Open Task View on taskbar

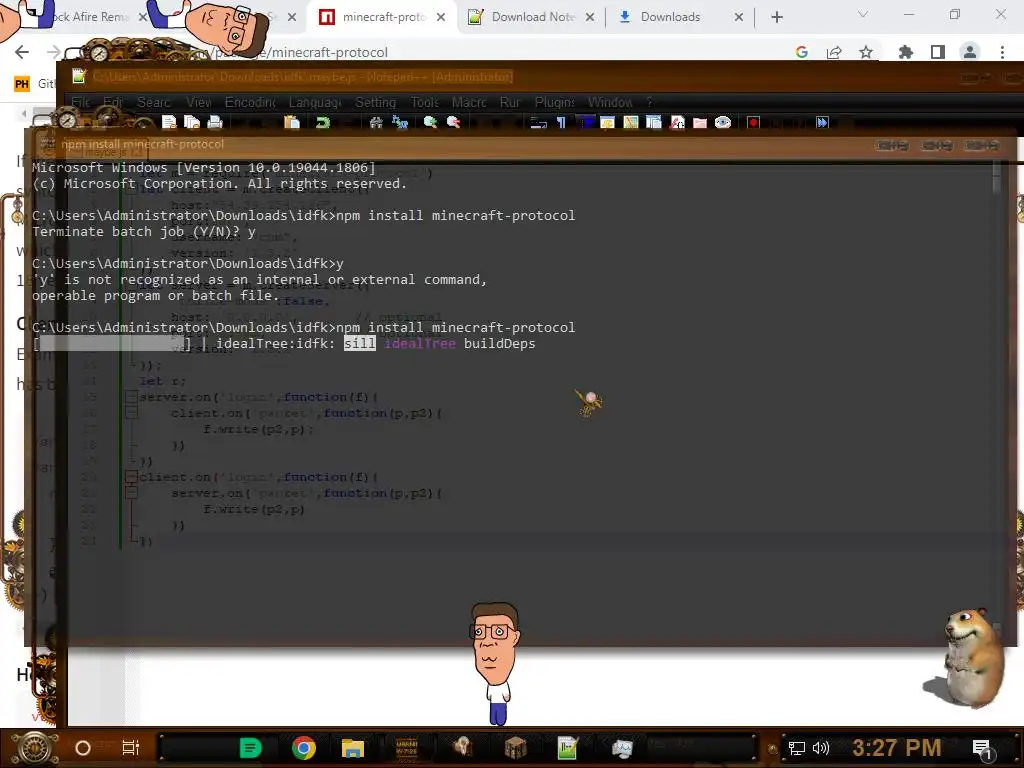131,748
